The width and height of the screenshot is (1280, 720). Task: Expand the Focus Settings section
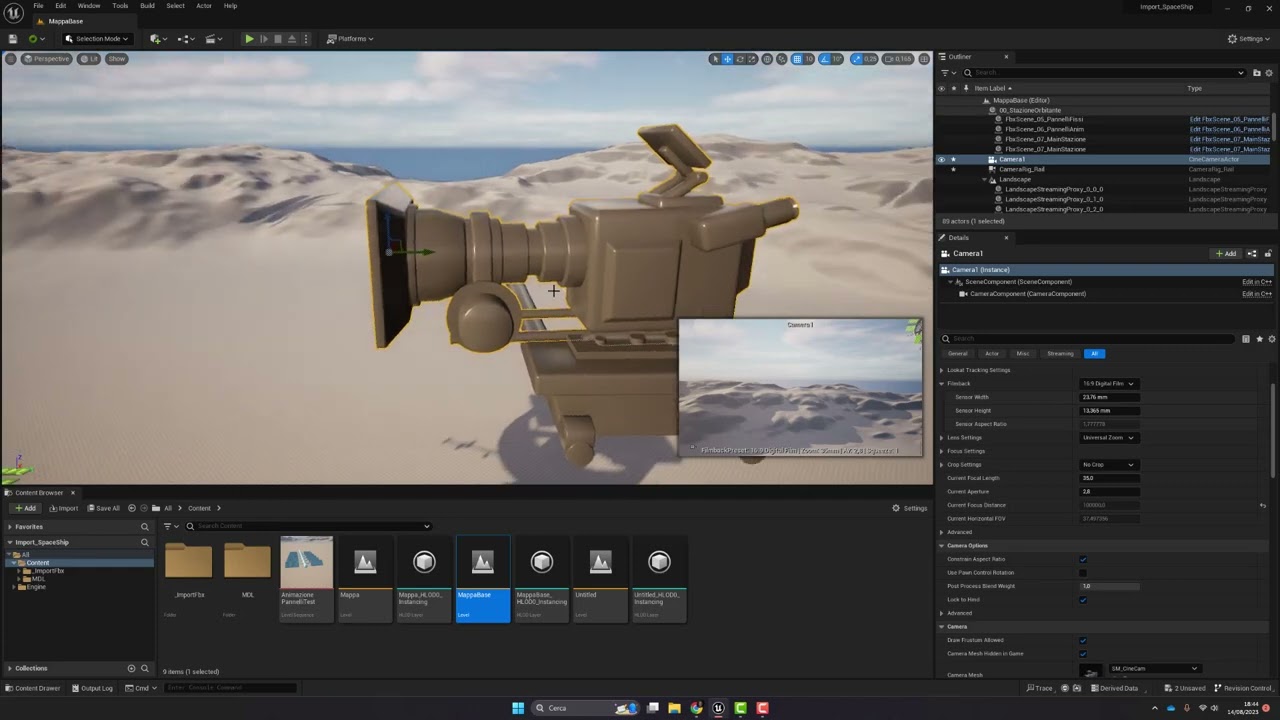[941, 451]
